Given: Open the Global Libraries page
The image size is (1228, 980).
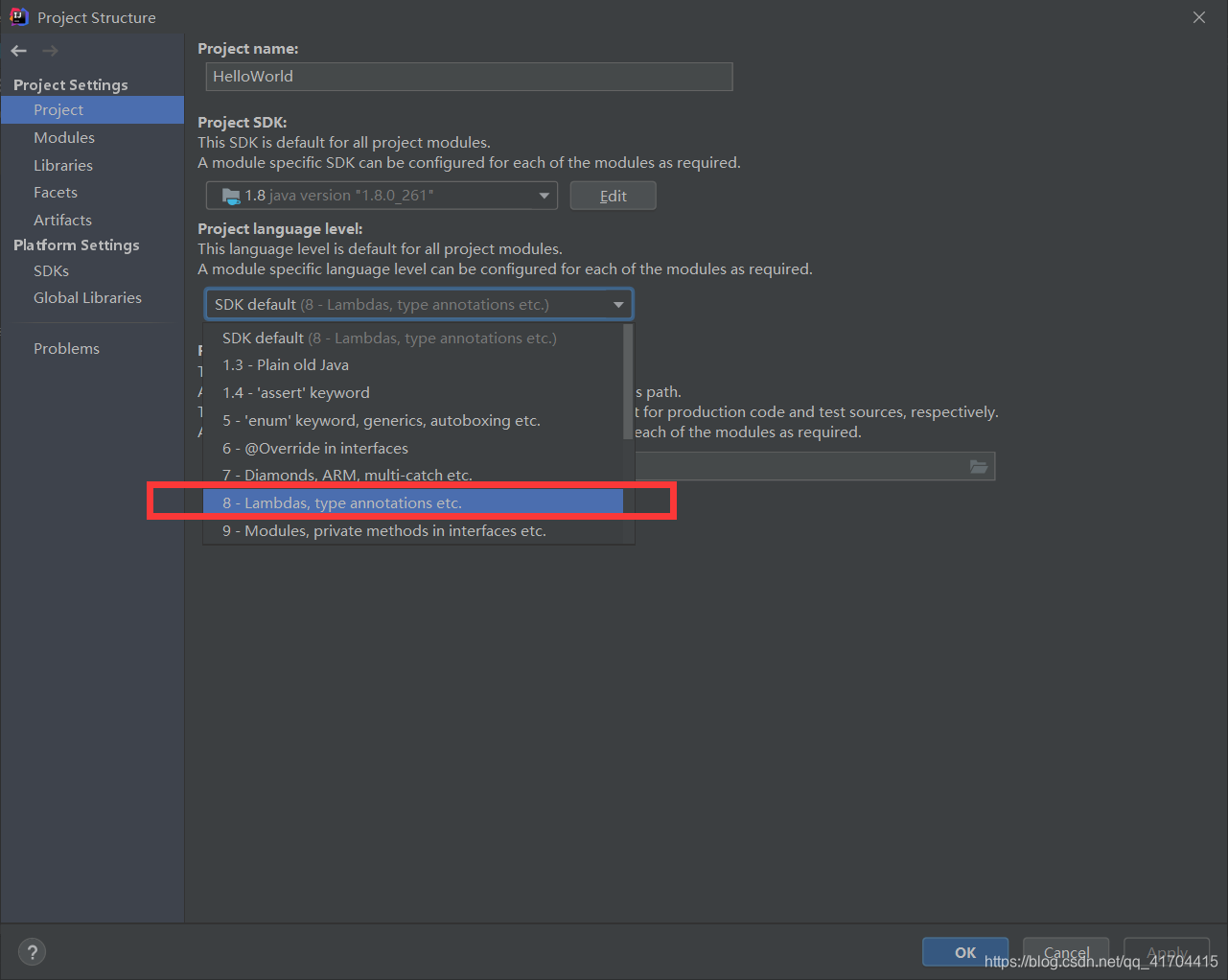Looking at the screenshot, I should click(92, 298).
